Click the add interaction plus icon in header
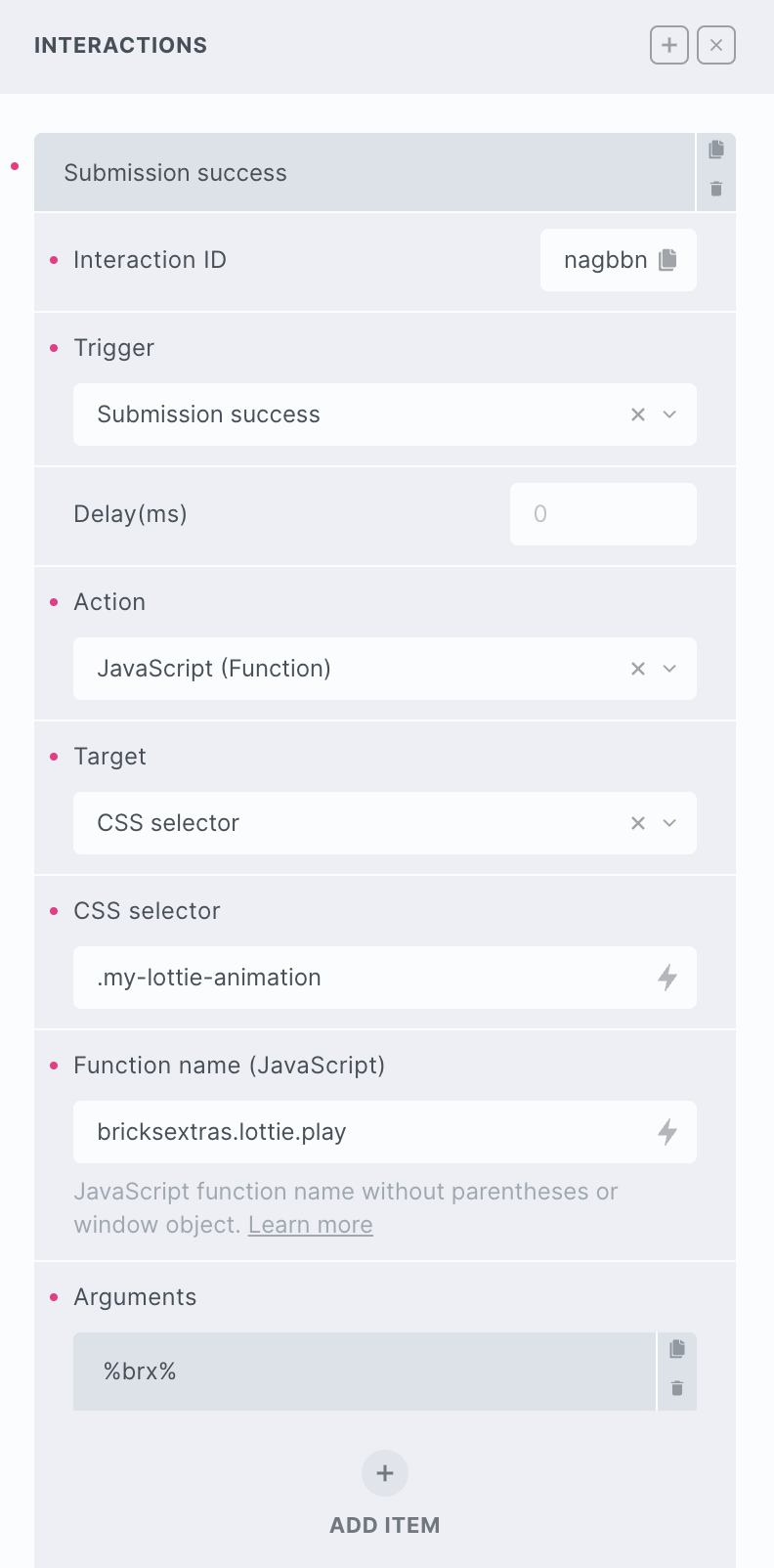 click(x=669, y=45)
